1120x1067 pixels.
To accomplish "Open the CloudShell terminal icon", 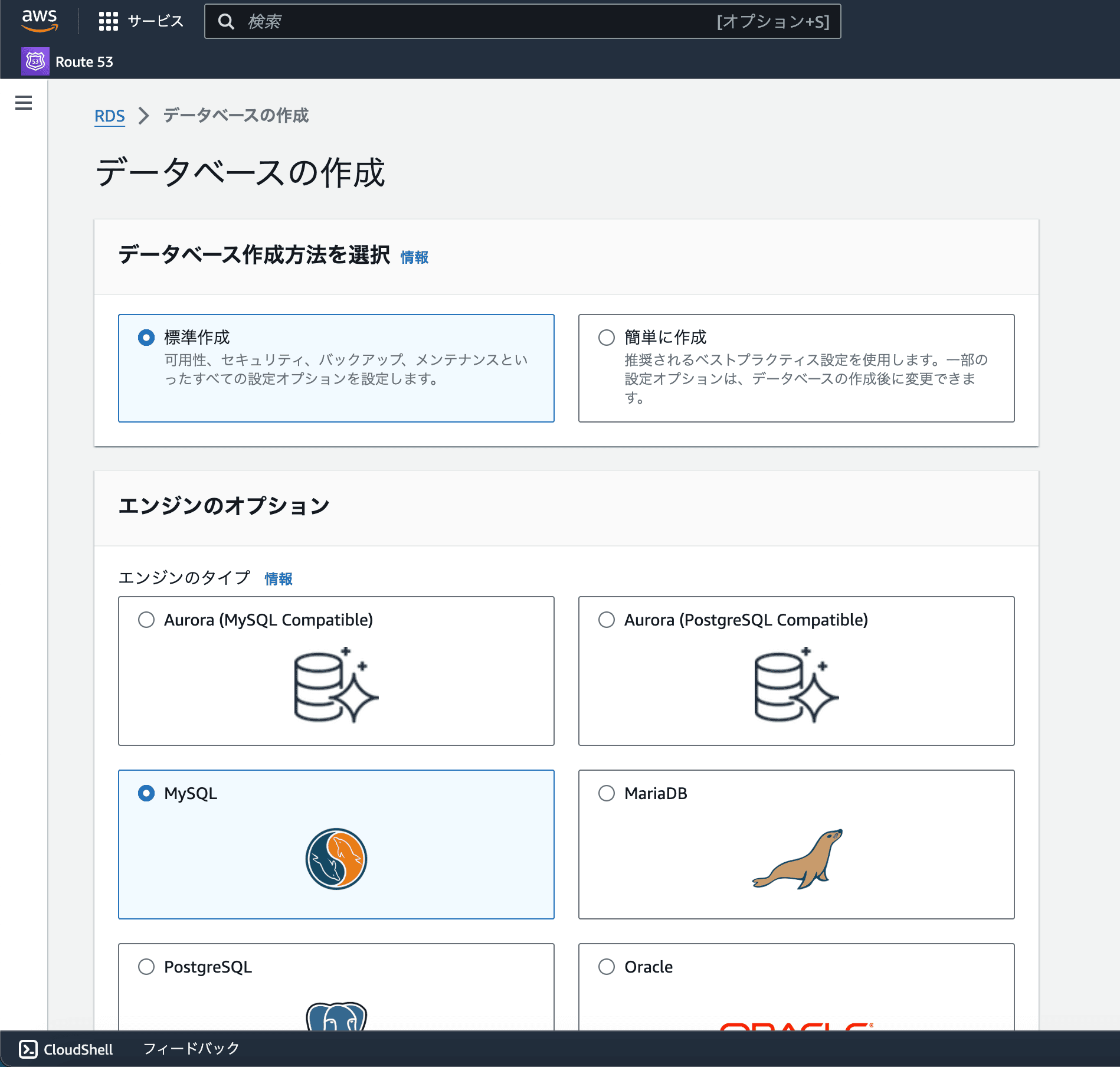I will coord(28,1049).
